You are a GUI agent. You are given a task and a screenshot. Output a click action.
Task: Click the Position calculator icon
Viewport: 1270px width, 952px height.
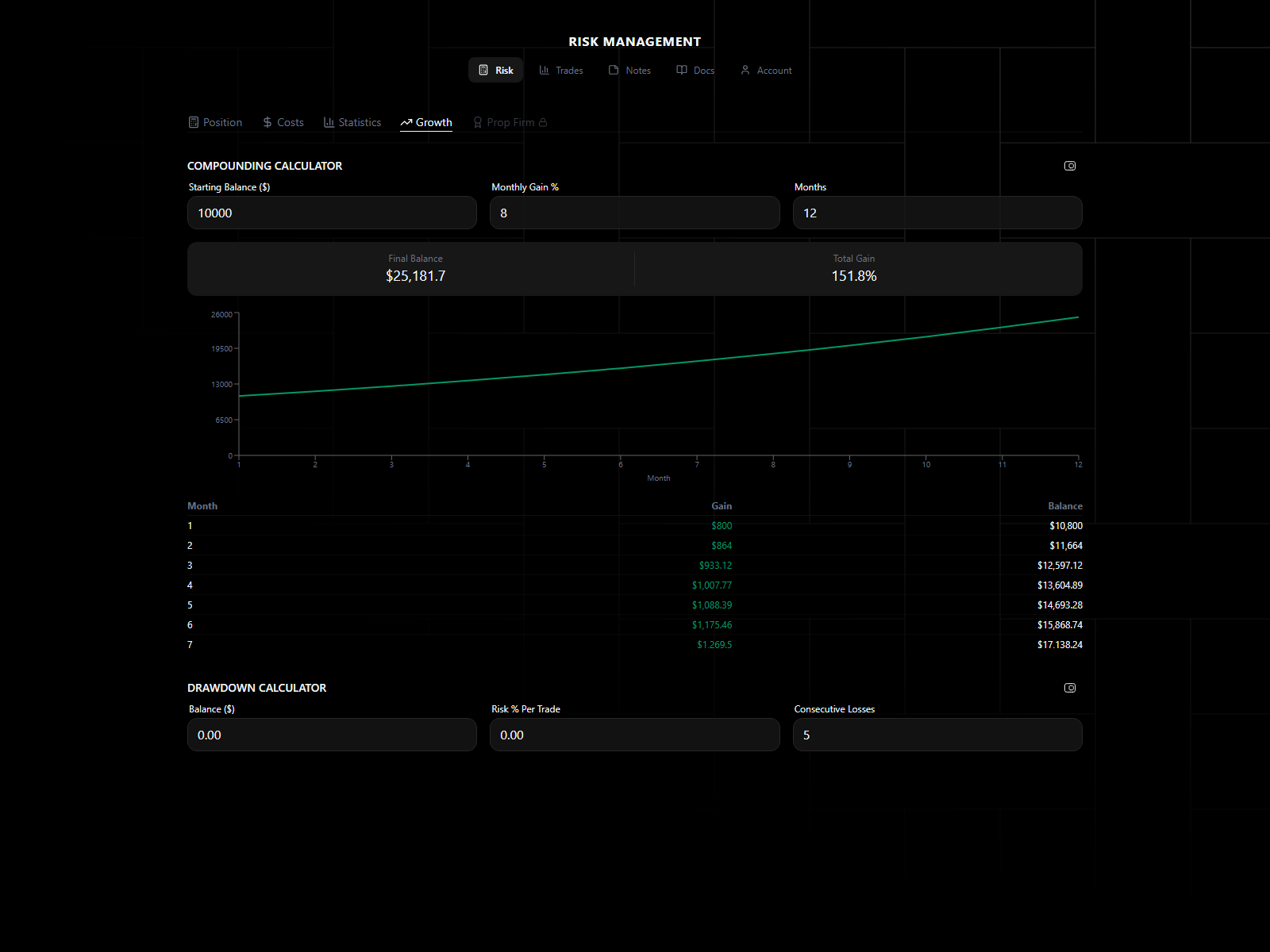(194, 122)
